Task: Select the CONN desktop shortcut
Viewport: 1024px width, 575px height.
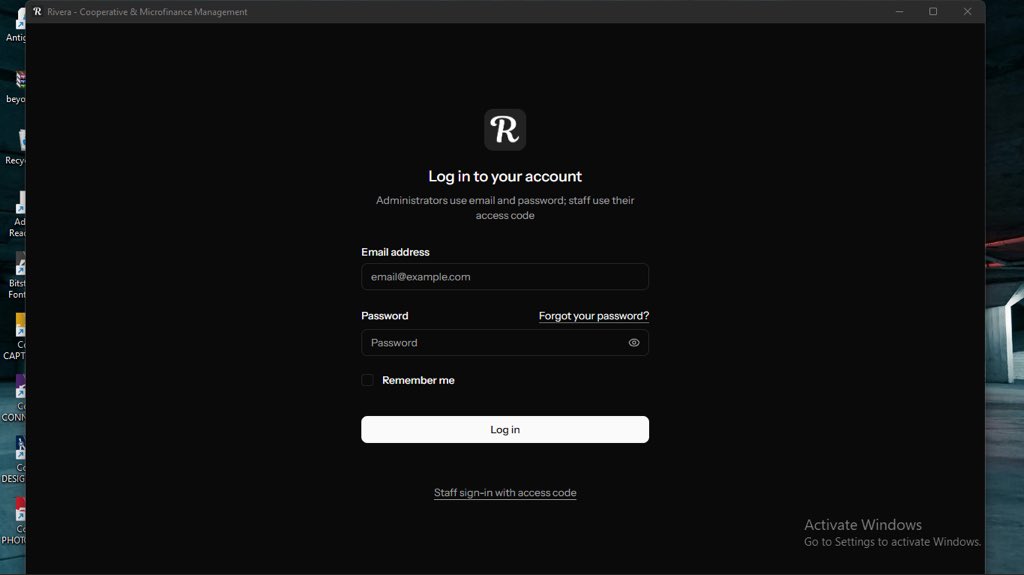Action: tap(14, 398)
